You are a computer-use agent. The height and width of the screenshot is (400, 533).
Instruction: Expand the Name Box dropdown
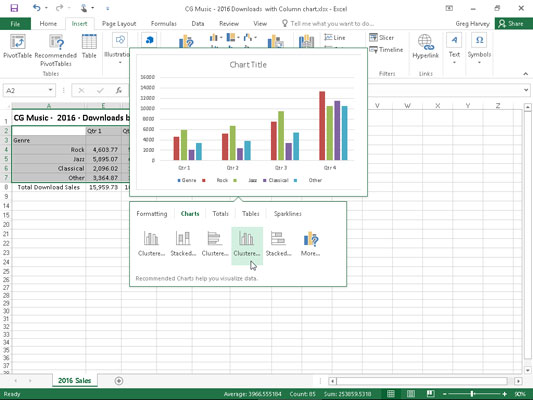point(50,90)
